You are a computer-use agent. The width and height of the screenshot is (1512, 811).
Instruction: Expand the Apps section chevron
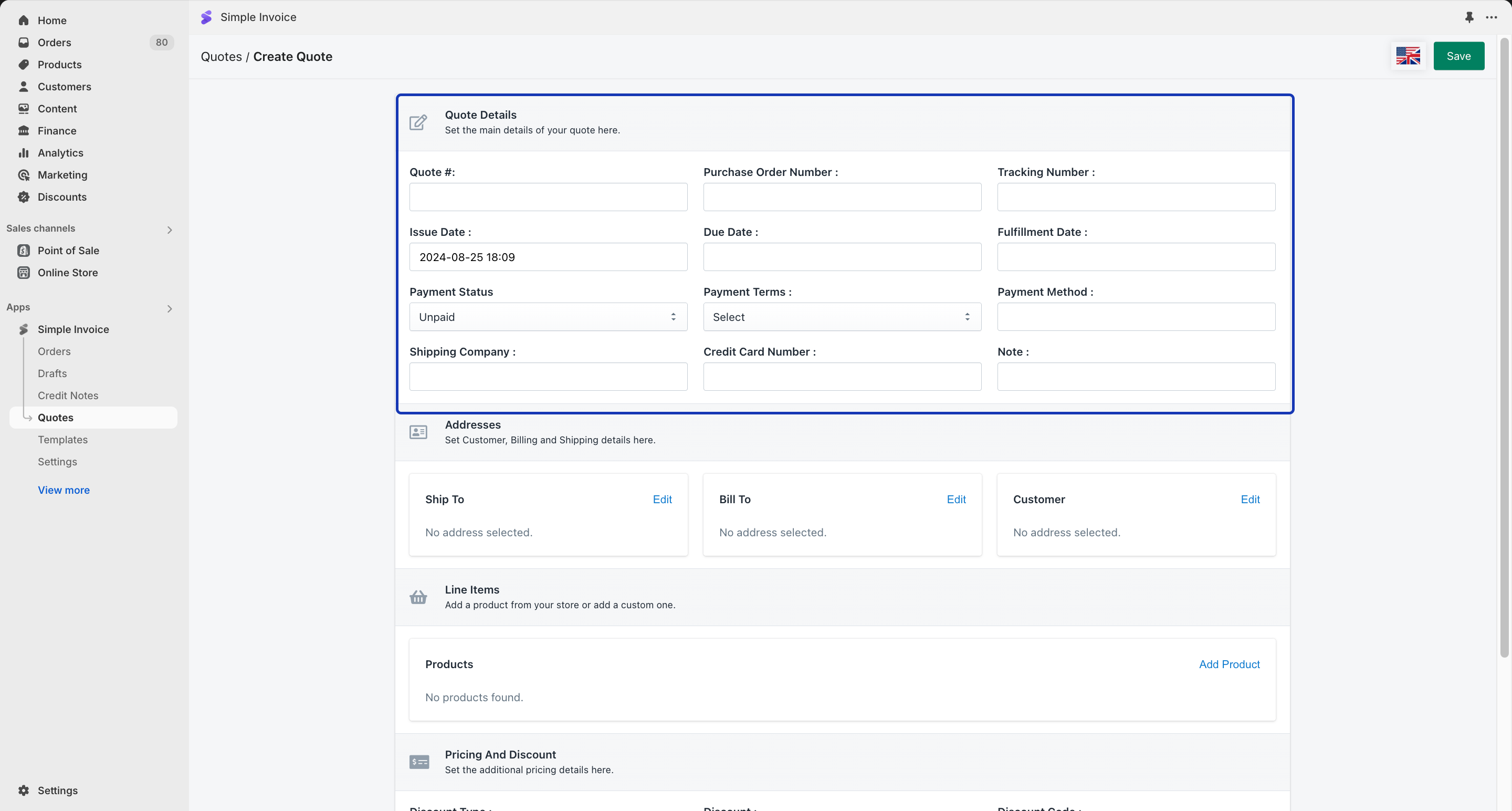[x=170, y=308]
